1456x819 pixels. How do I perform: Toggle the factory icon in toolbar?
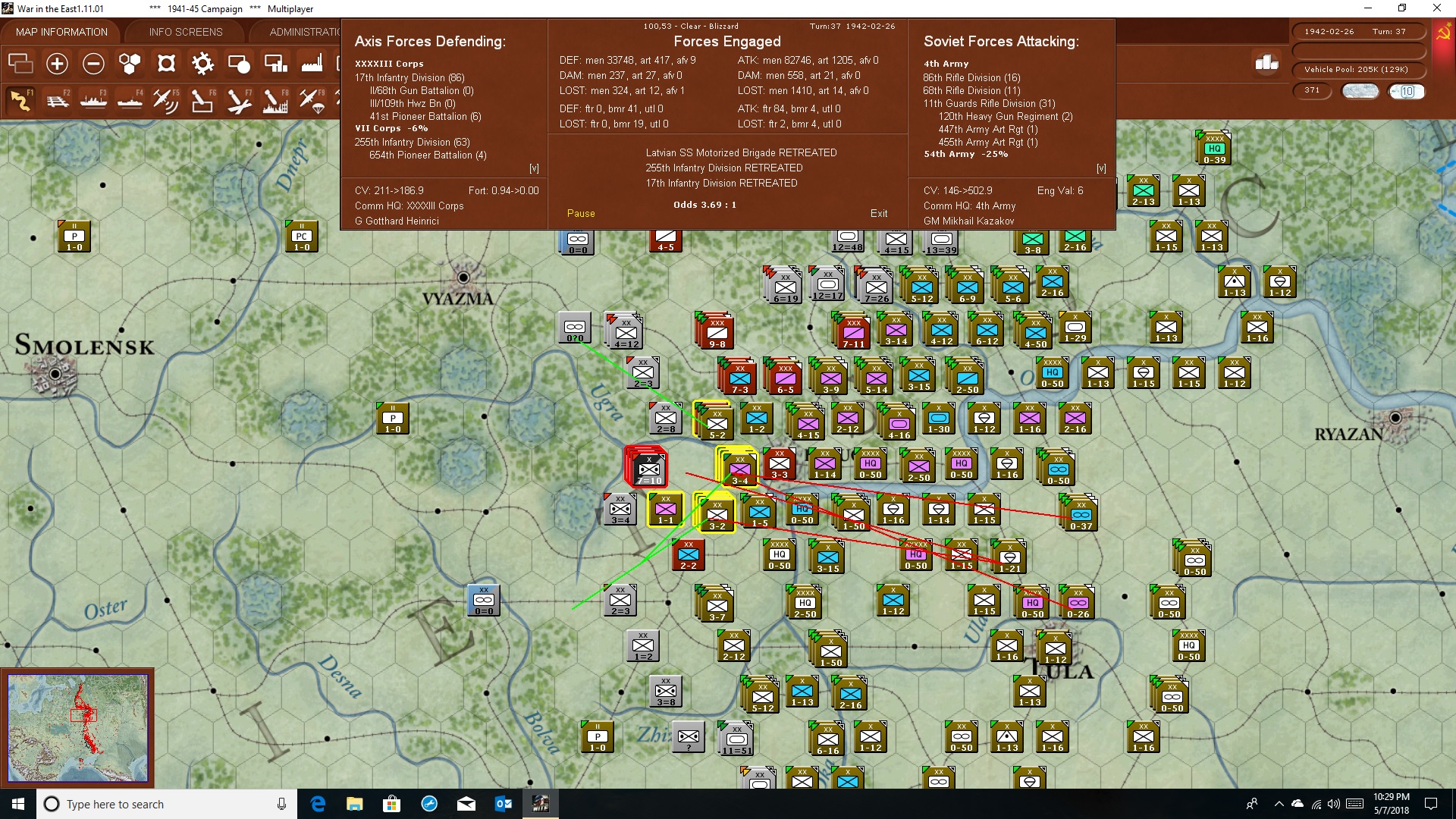pos(312,64)
